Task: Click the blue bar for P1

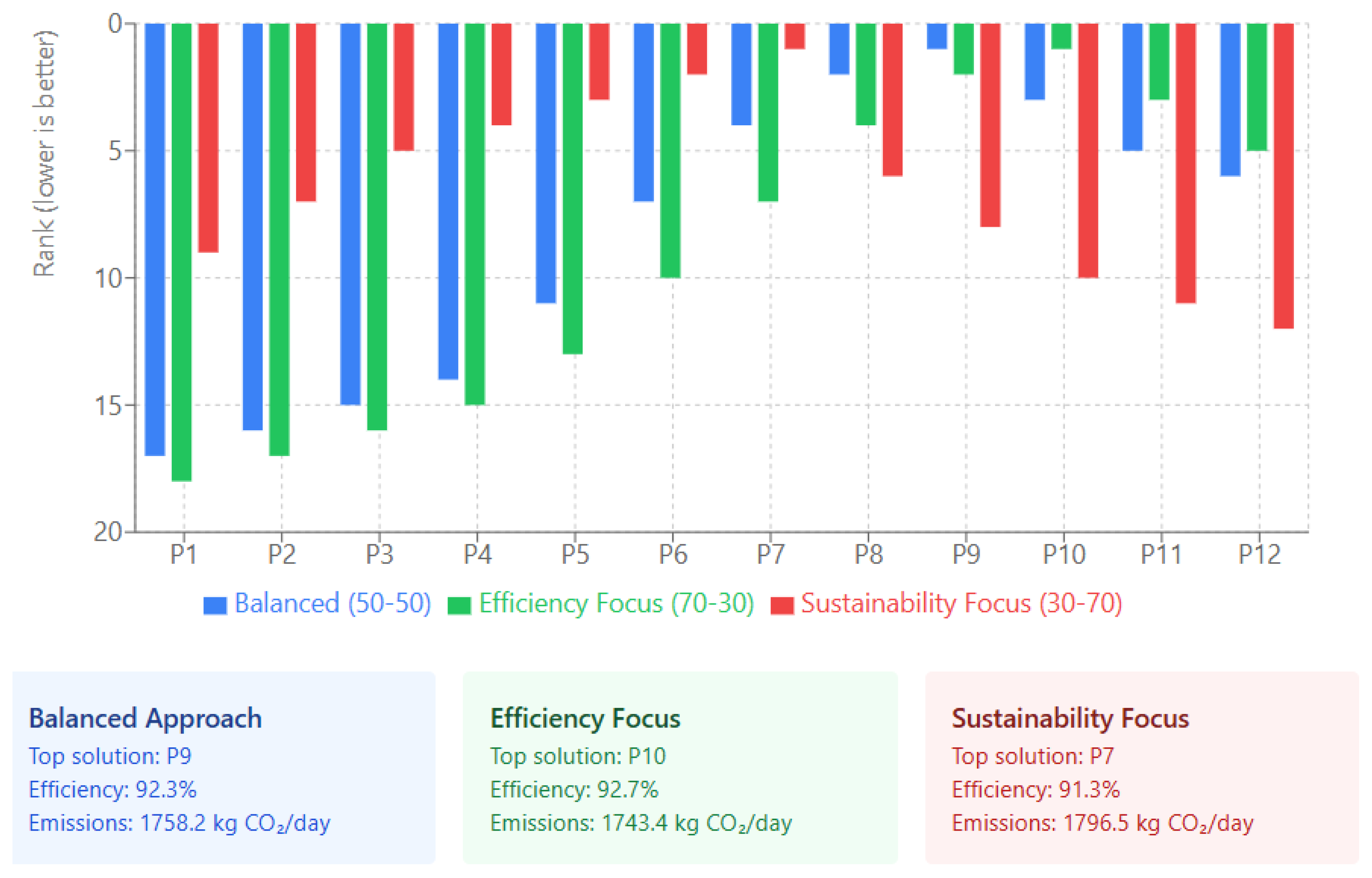Action: pyautogui.click(x=155, y=239)
